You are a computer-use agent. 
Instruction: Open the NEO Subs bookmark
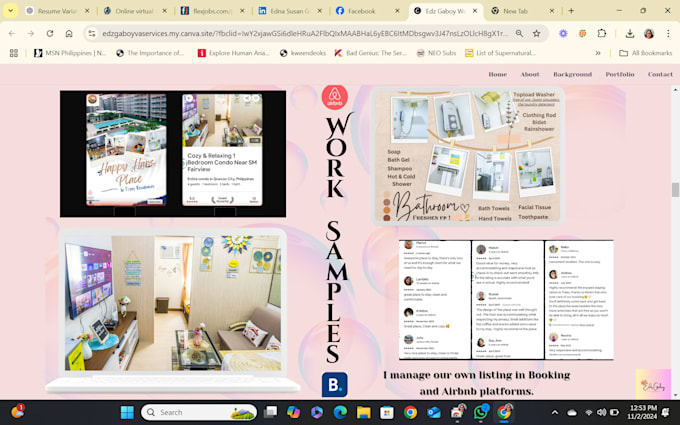(x=436, y=53)
